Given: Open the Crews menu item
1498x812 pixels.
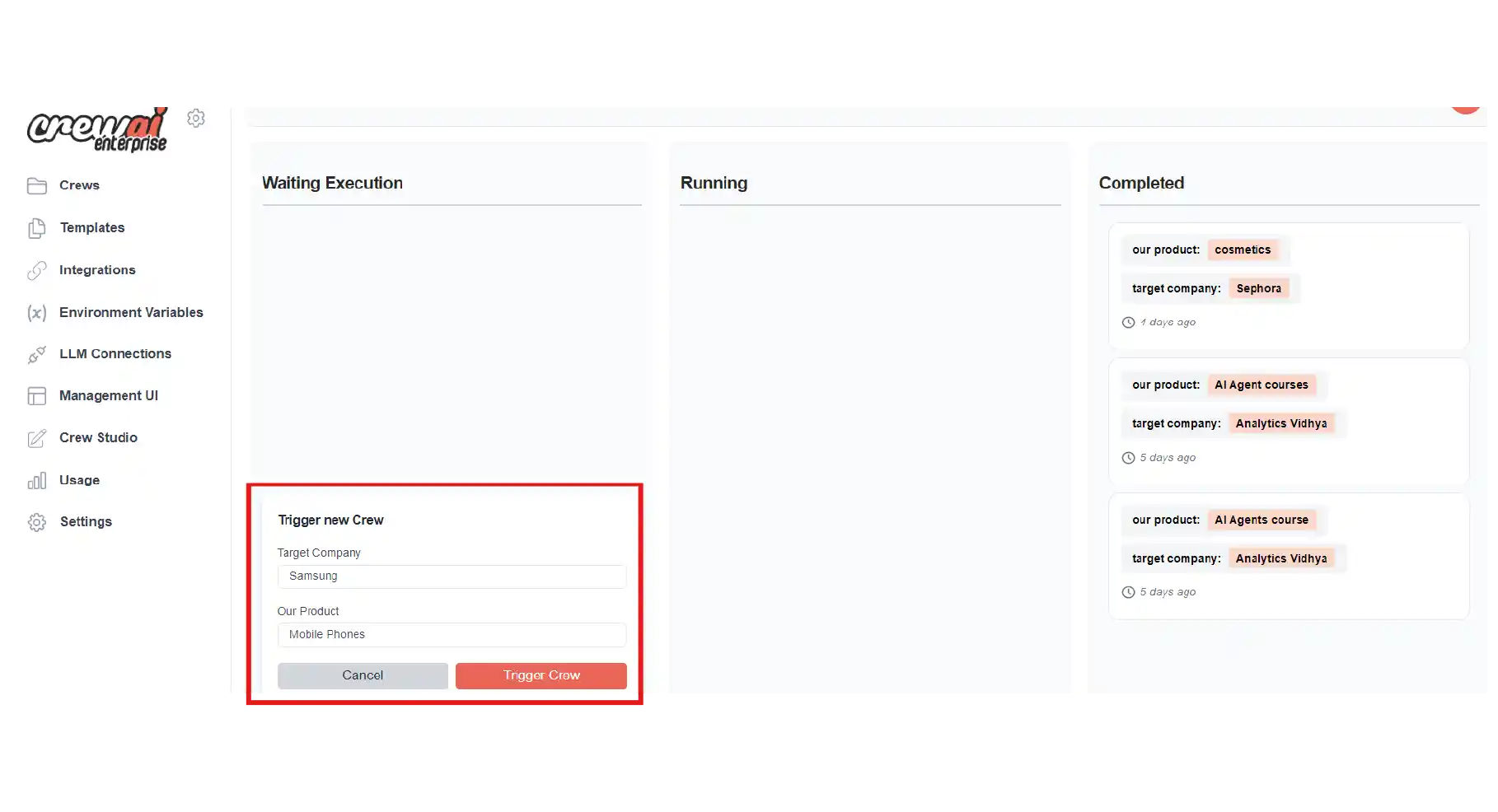Looking at the screenshot, I should pyautogui.click(x=79, y=185).
